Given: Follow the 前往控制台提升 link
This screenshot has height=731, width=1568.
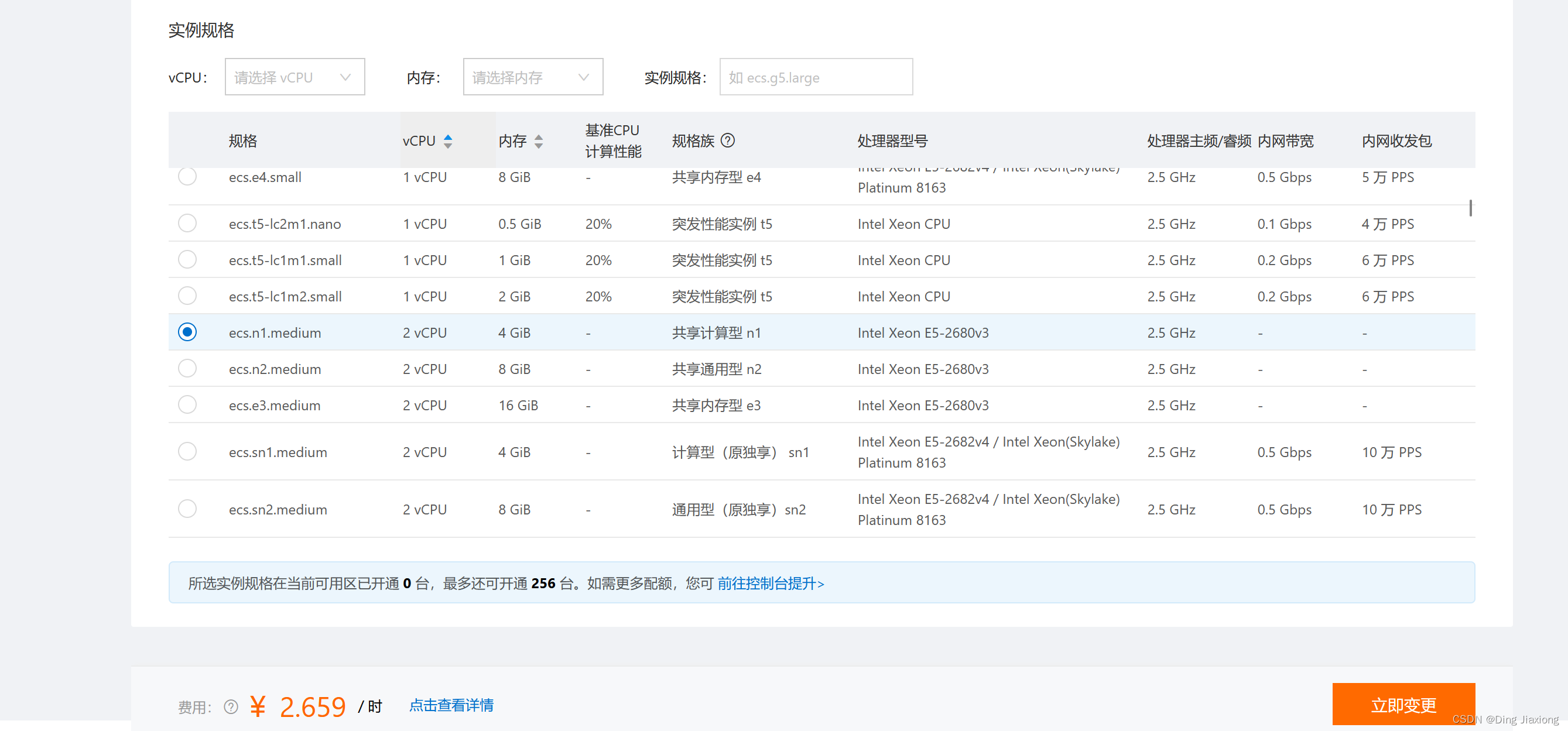Looking at the screenshot, I should click(771, 583).
